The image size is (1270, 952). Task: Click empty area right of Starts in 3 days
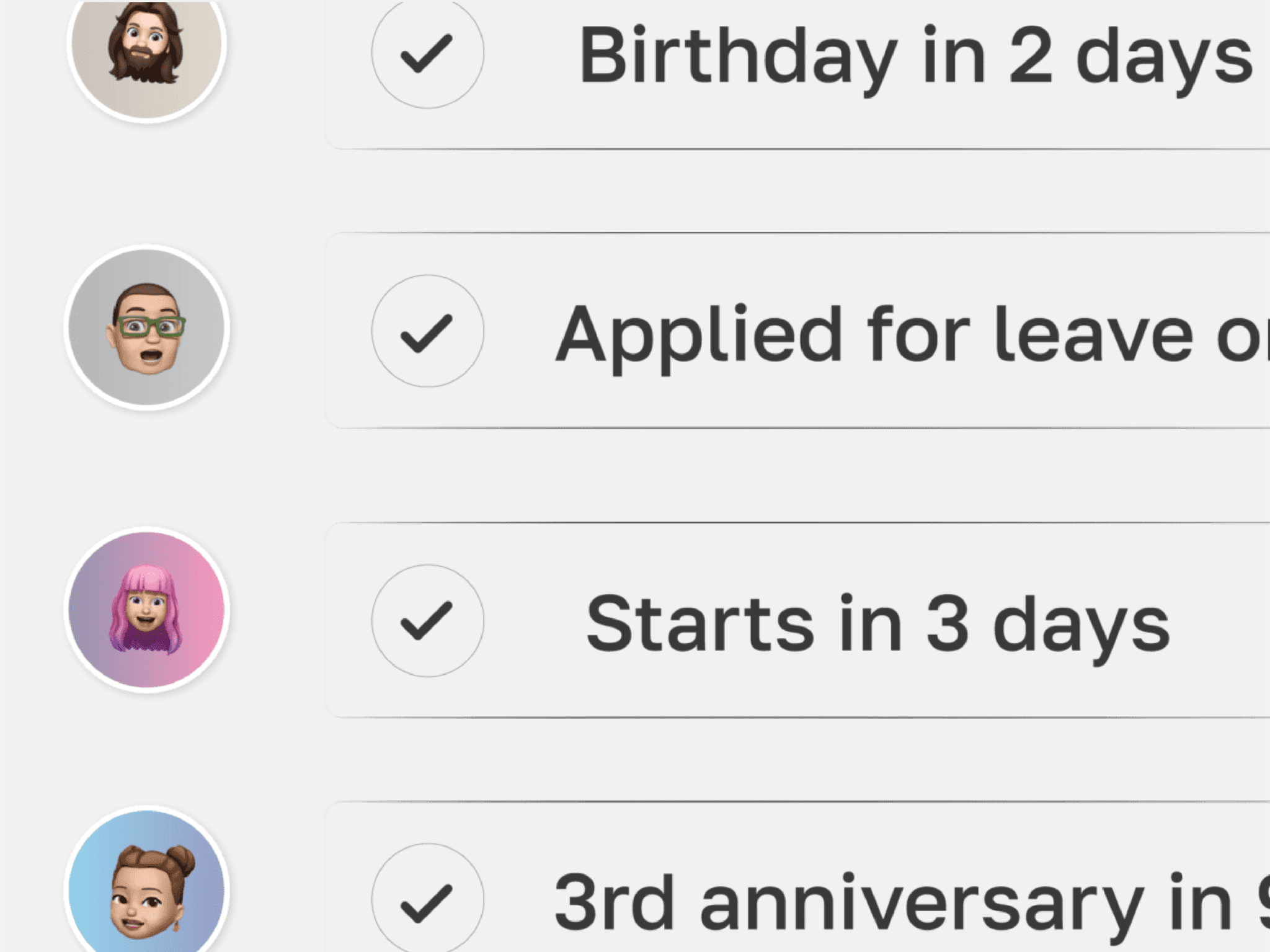[x=1222, y=620]
